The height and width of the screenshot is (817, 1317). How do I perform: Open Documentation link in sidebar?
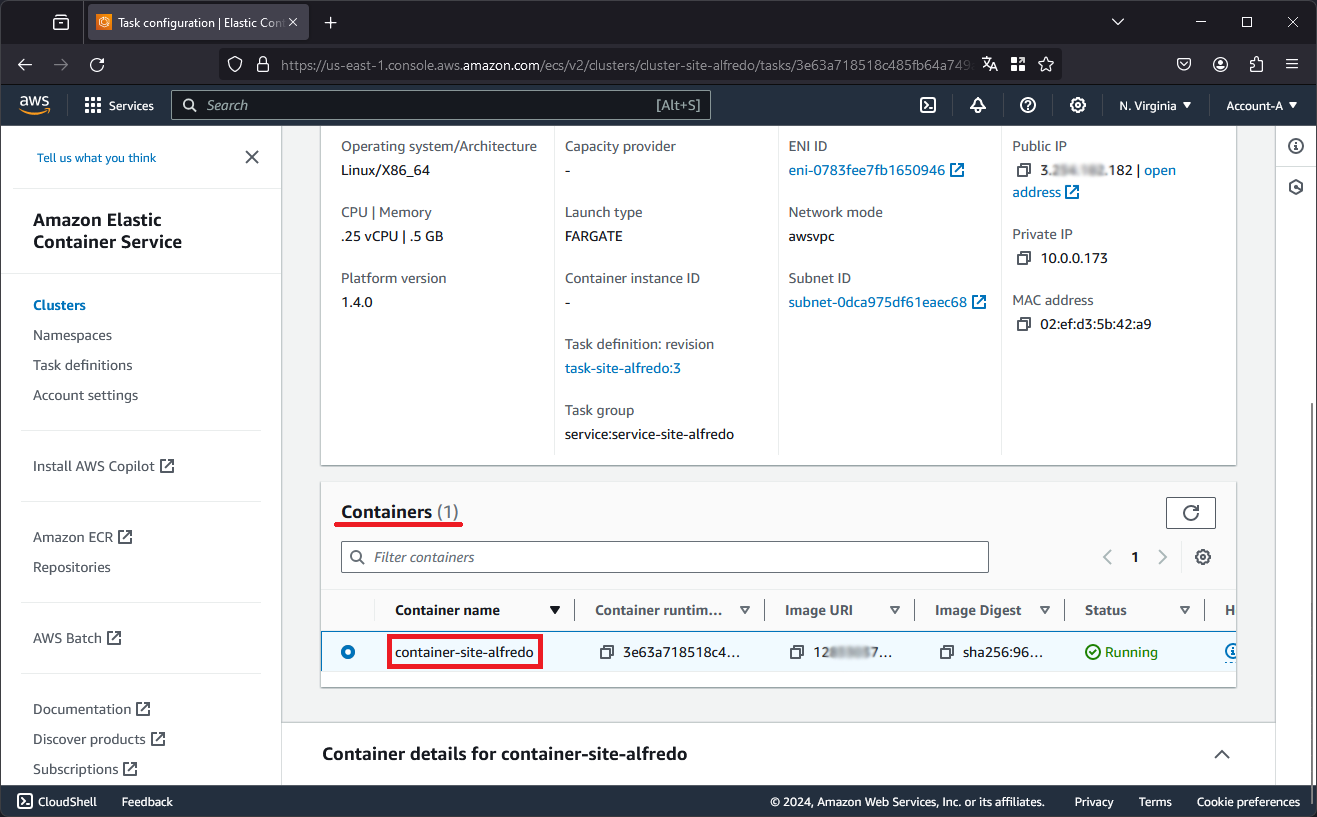(91, 709)
